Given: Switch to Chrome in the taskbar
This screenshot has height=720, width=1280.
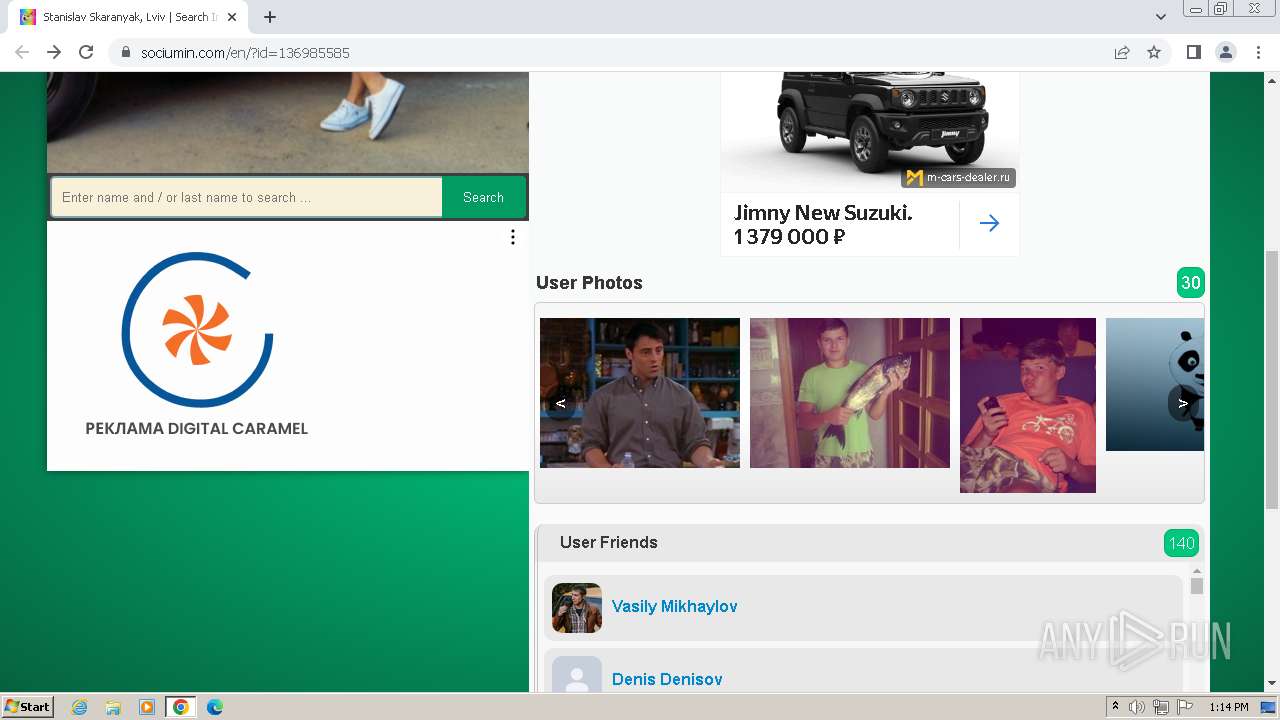Looking at the screenshot, I should pos(181,707).
